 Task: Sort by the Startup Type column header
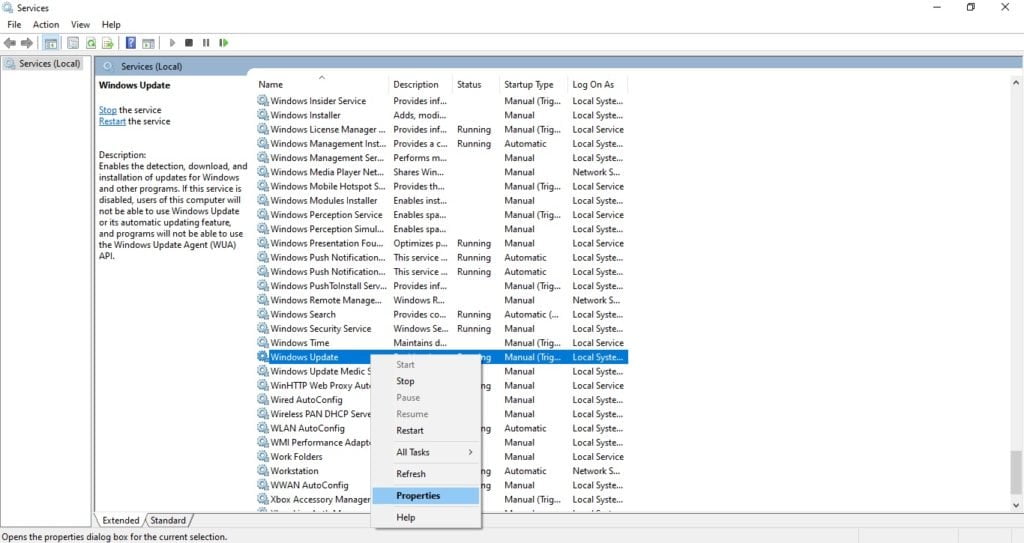pyautogui.click(x=534, y=84)
